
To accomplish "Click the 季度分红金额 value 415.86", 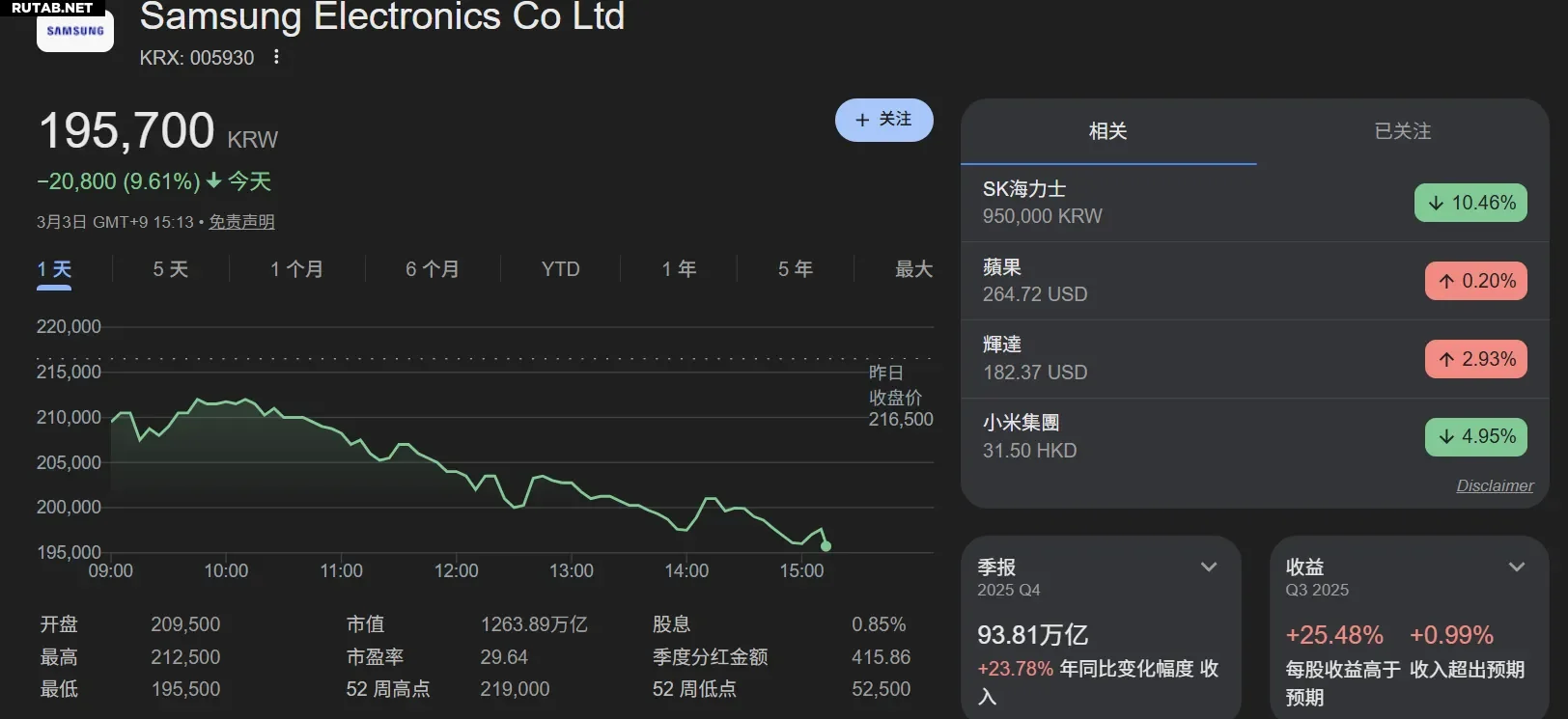I will (x=881, y=657).
